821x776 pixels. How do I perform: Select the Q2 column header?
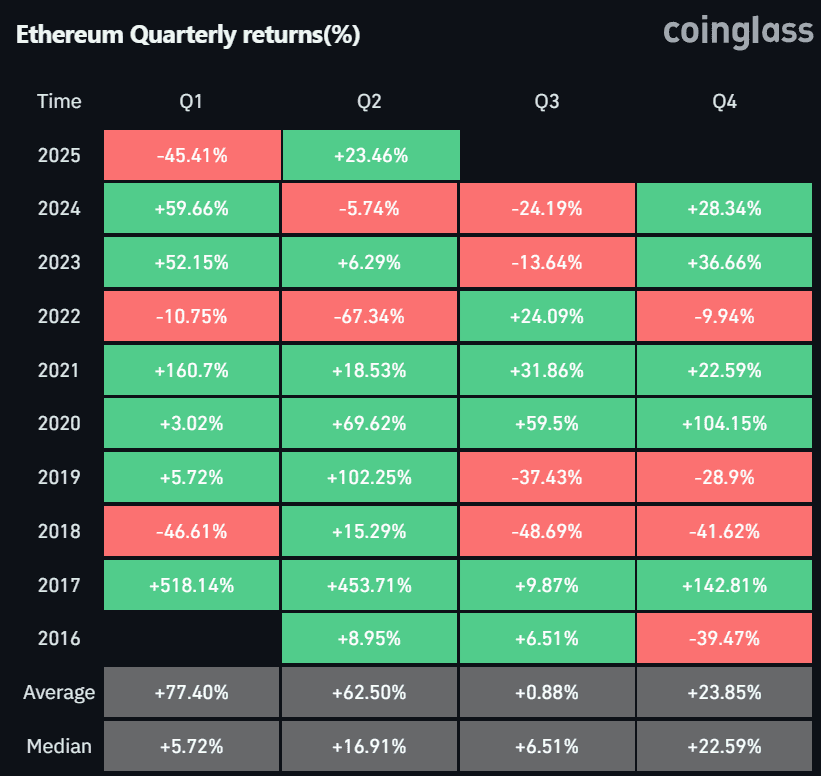[x=370, y=101]
